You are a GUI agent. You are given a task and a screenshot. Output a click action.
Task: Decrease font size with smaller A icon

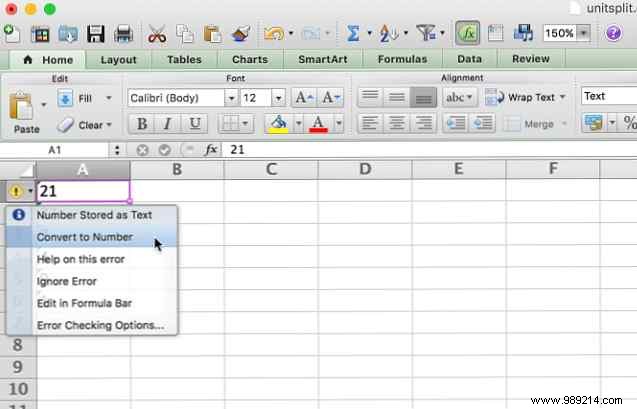tap(331, 97)
